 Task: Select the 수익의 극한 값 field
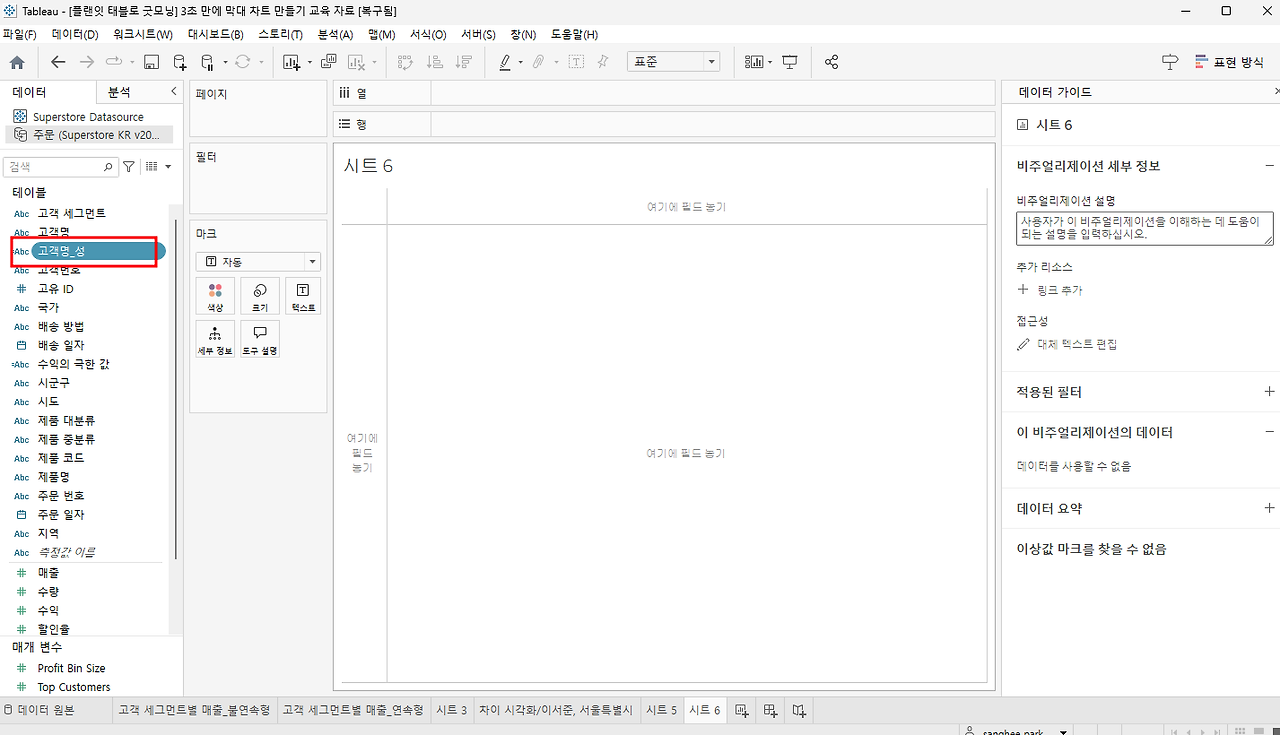click(x=74, y=364)
